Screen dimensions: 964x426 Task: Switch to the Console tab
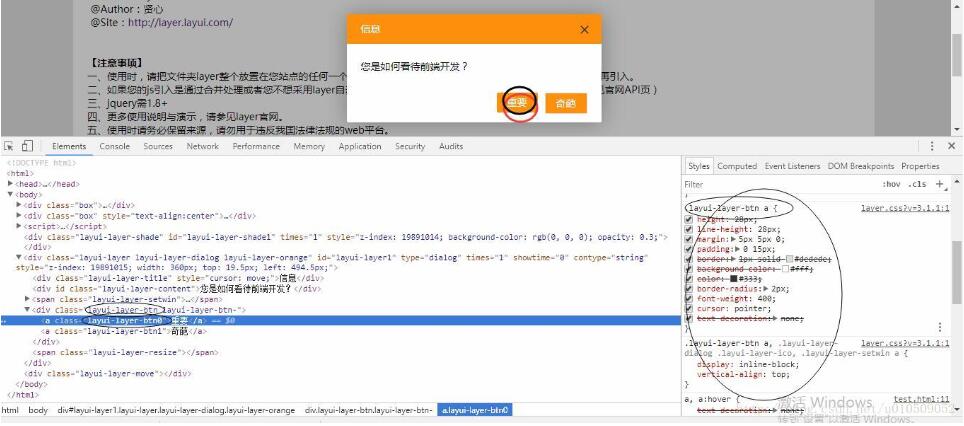[114, 146]
